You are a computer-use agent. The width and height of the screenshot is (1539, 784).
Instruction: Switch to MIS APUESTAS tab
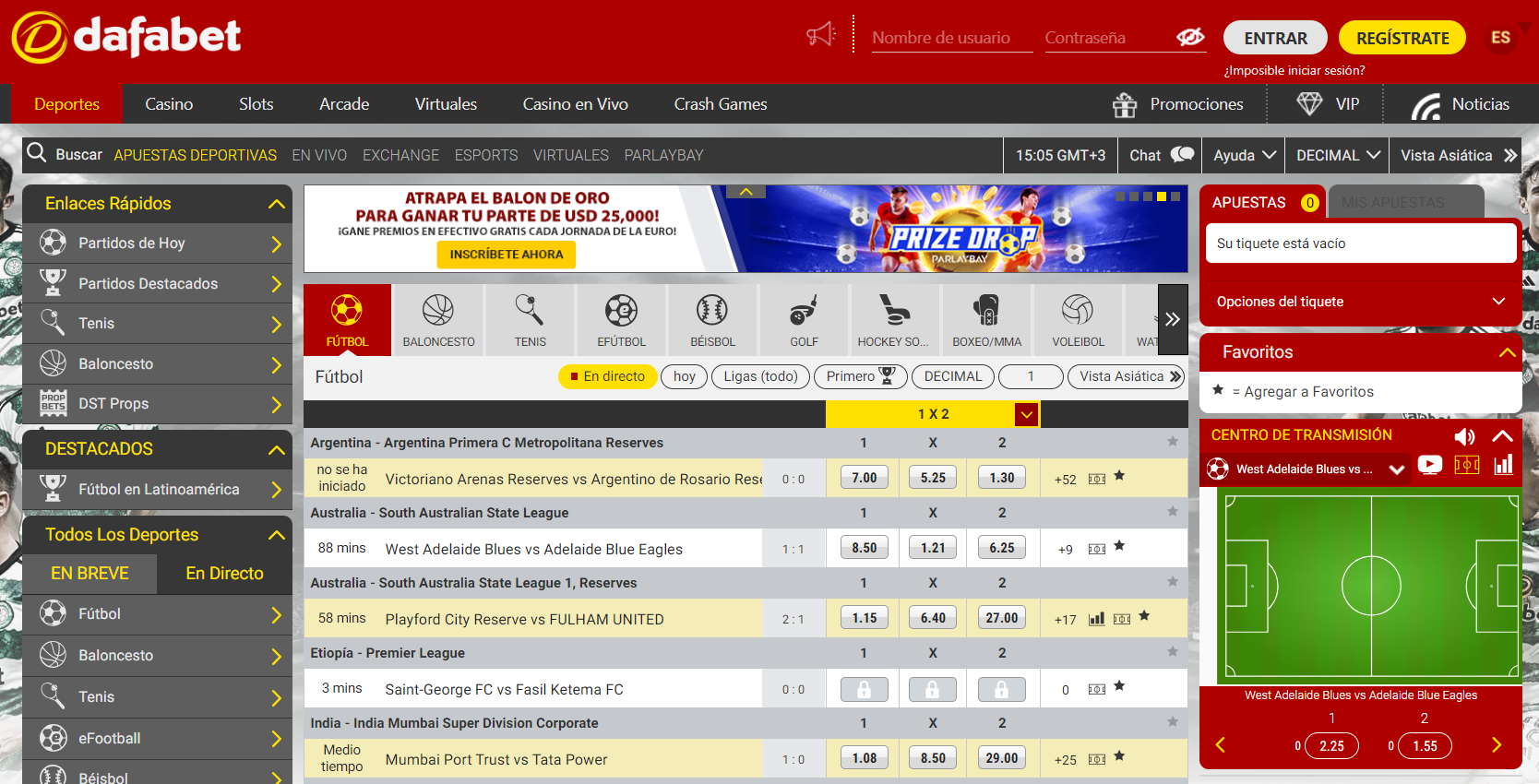coord(1405,202)
